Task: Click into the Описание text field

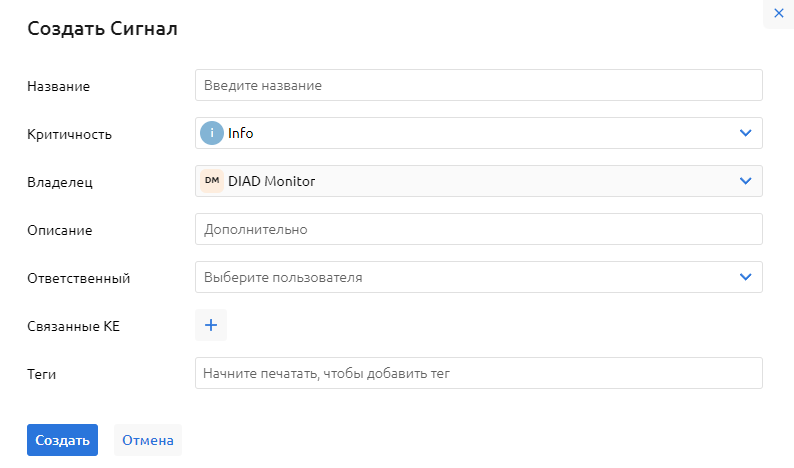Action: [478, 229]
